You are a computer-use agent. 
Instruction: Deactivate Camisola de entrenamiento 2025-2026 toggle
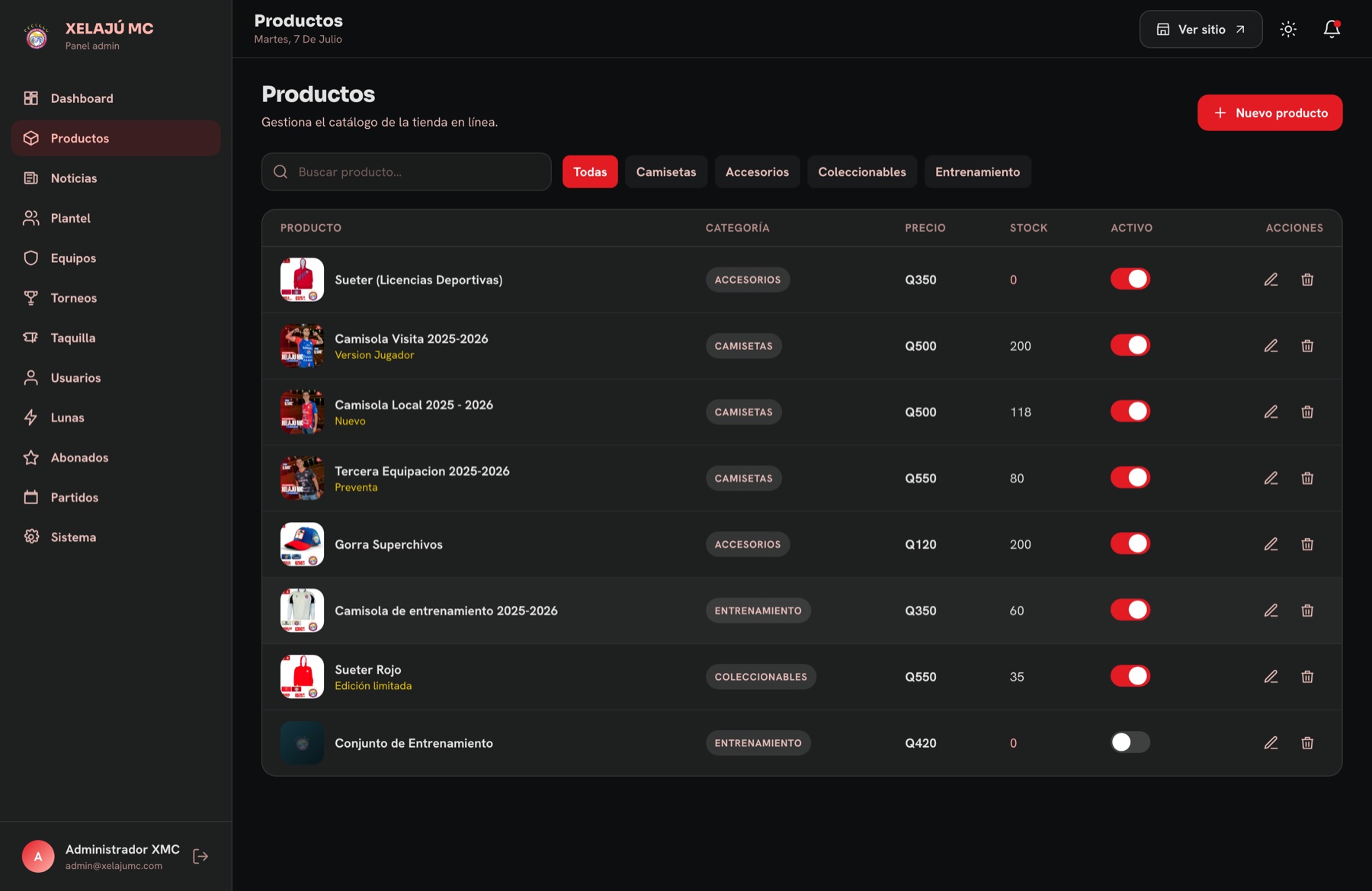click(x=1130, y=610)
